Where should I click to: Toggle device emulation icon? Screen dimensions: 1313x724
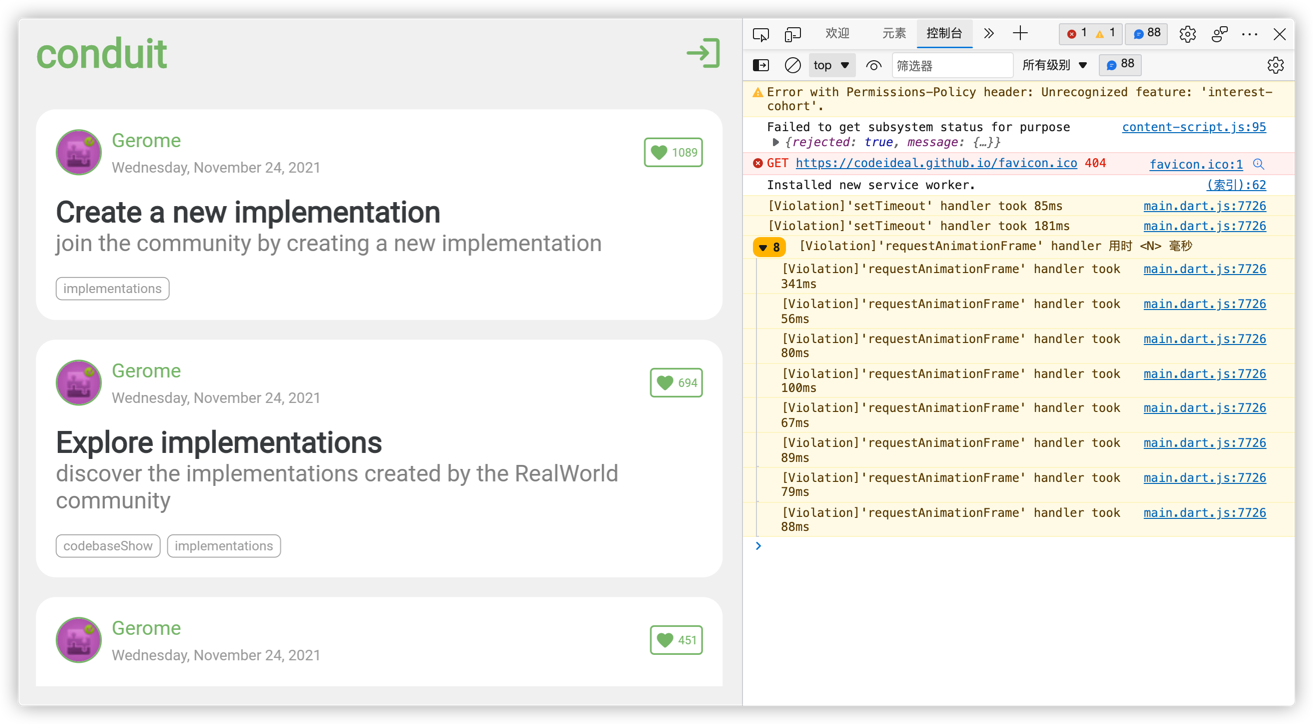click(x=793, y=34)
